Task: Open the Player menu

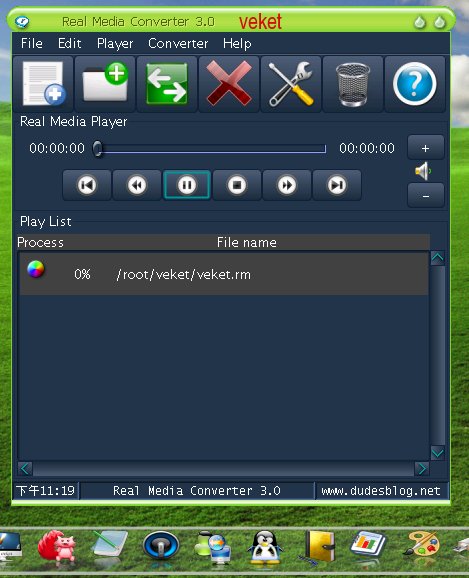Action: 115,43
